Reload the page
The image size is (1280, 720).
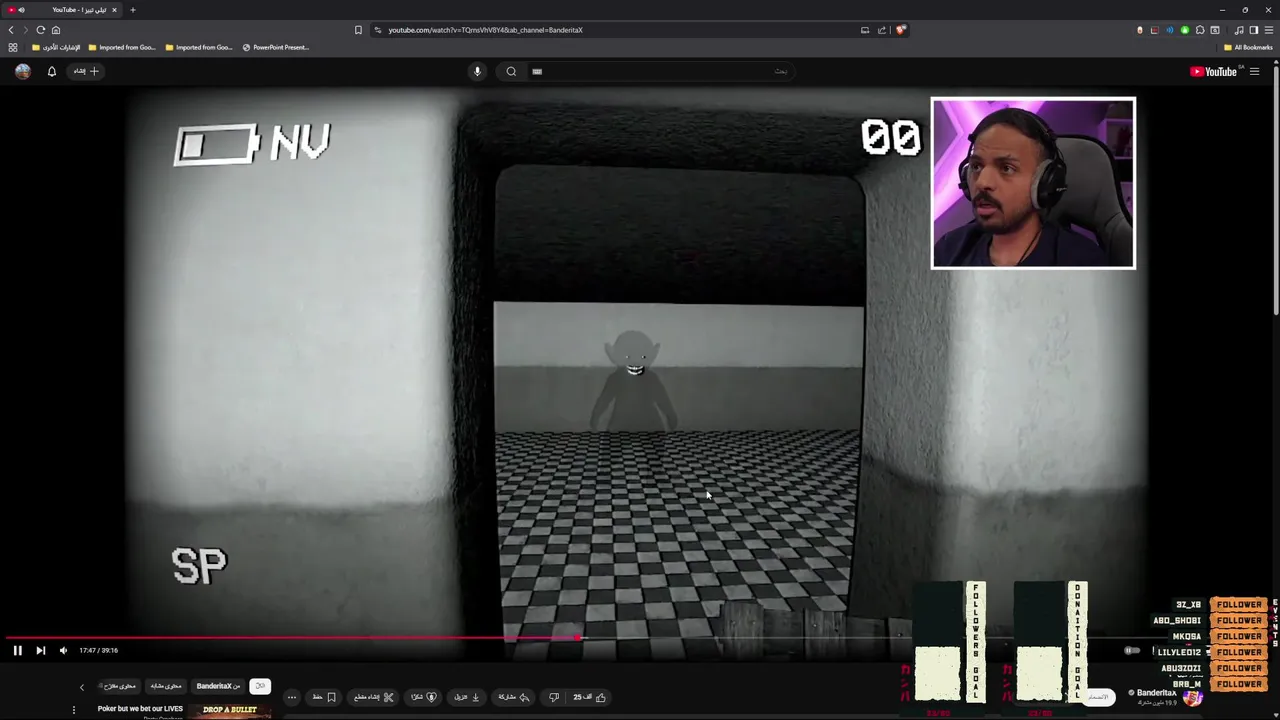[x=40, y=30]
